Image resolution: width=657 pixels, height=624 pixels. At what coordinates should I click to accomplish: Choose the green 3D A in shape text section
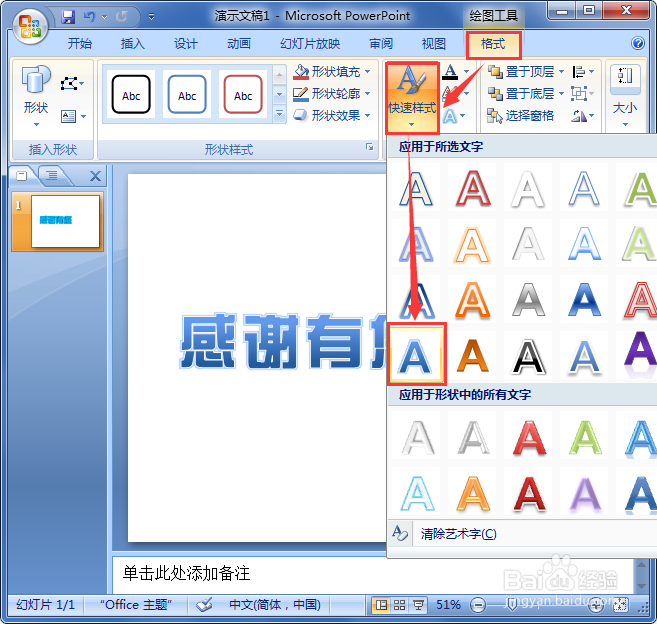pos(585,438)
